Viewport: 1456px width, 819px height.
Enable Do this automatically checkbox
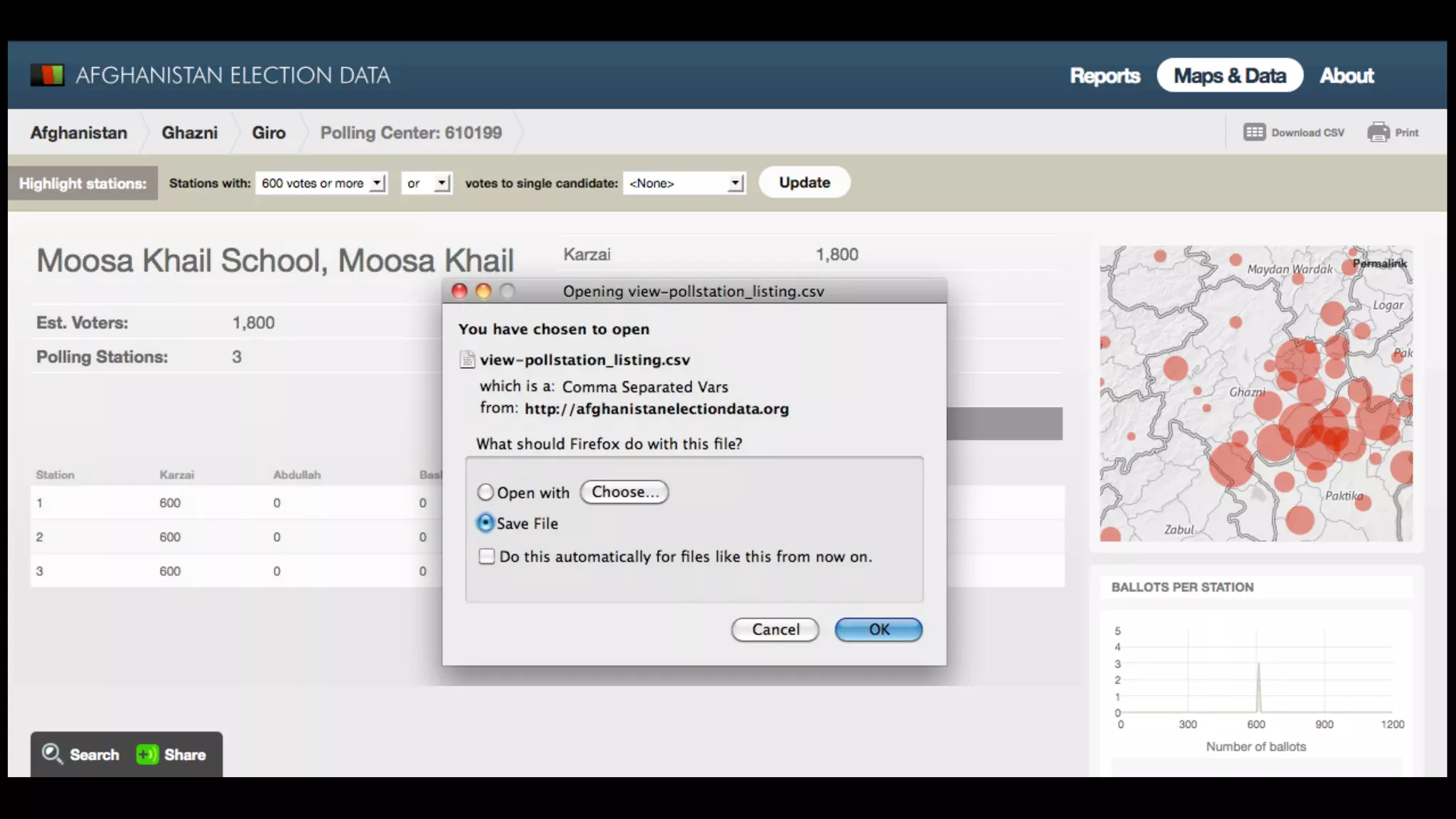click(x=487, y=556)
